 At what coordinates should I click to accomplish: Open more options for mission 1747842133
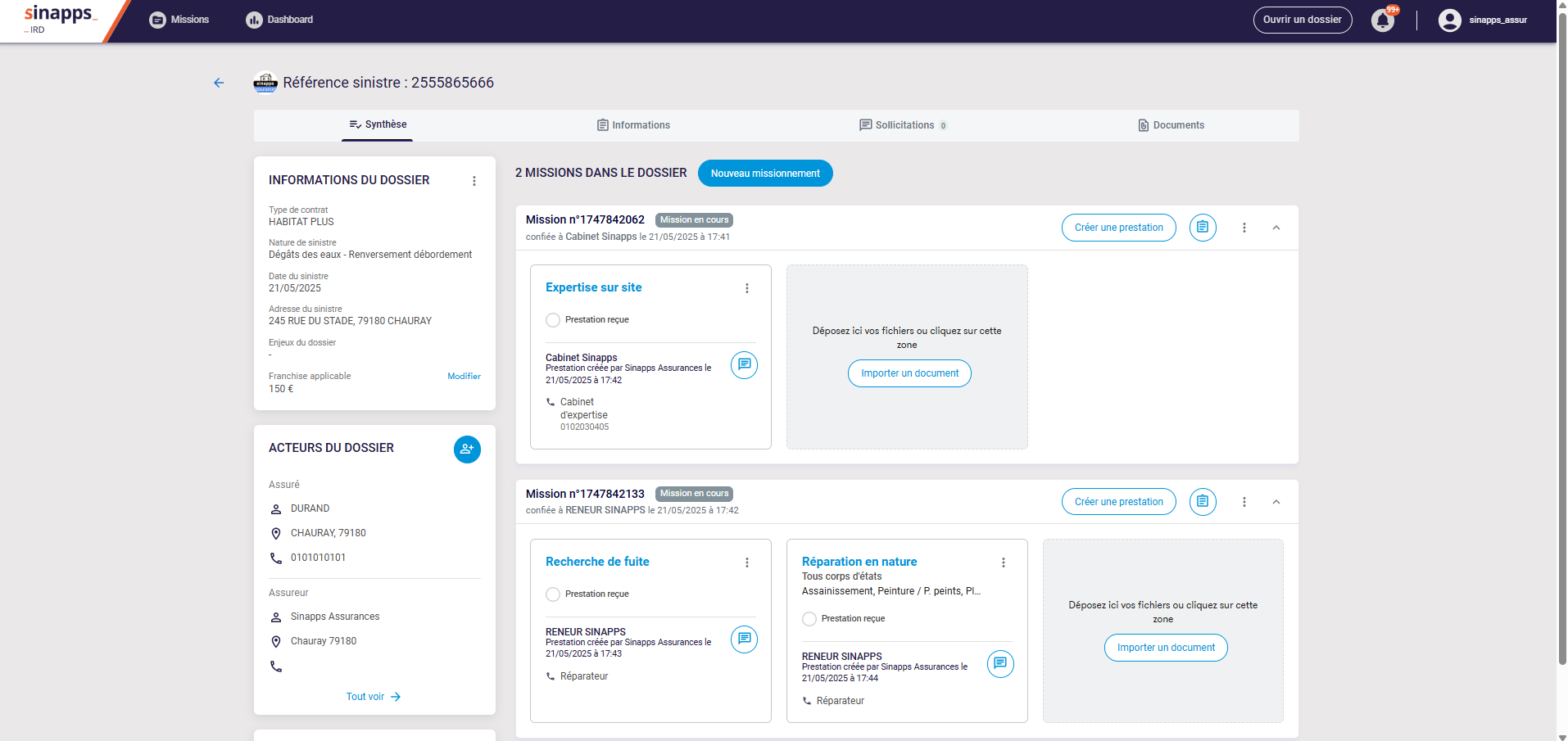coord(1244,502)
